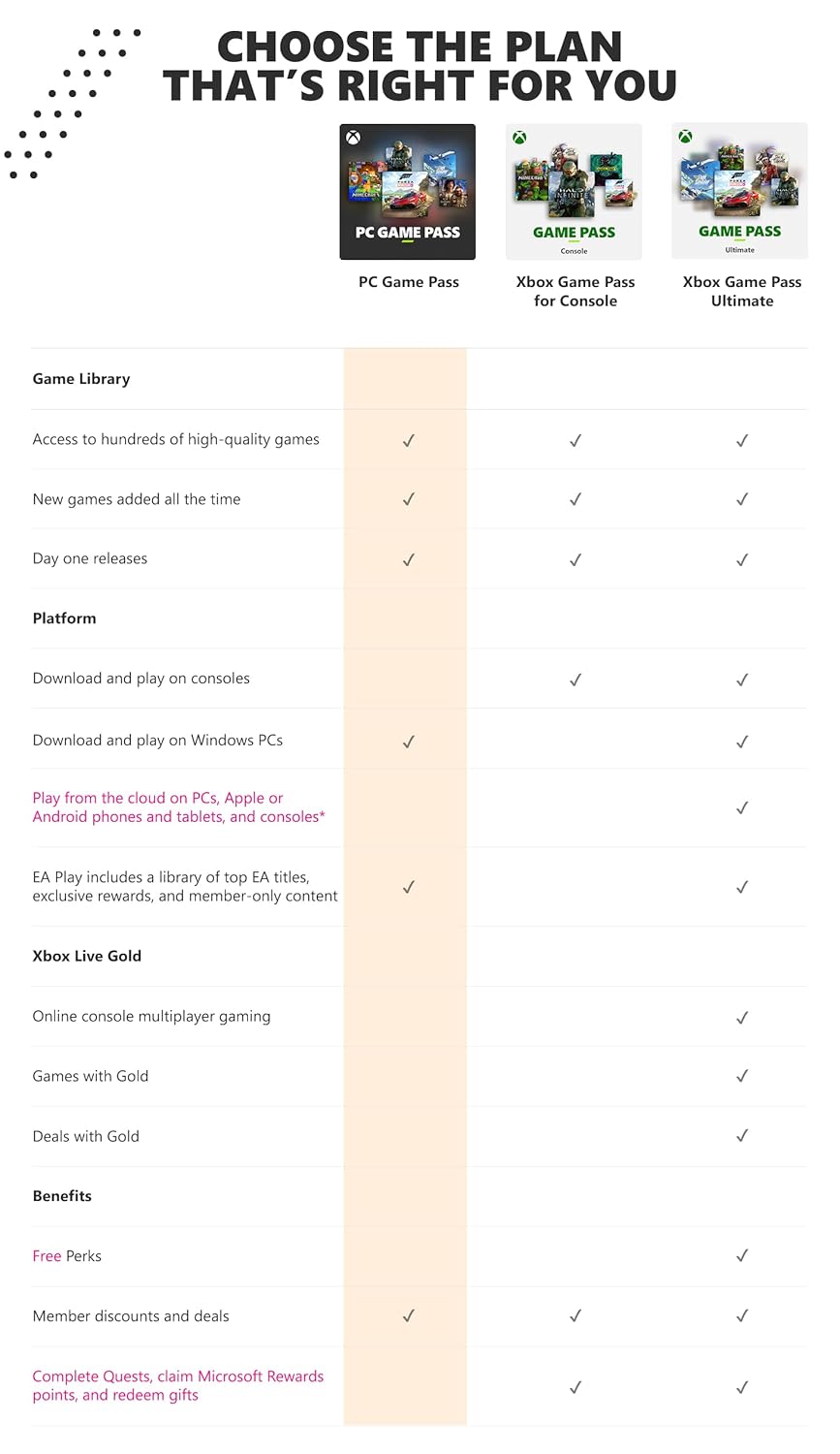The height and width of the screenshot is (1454, 840).
Task: Click the Xbox Game Pass Ultimate image
Action: tap(739, 191)
